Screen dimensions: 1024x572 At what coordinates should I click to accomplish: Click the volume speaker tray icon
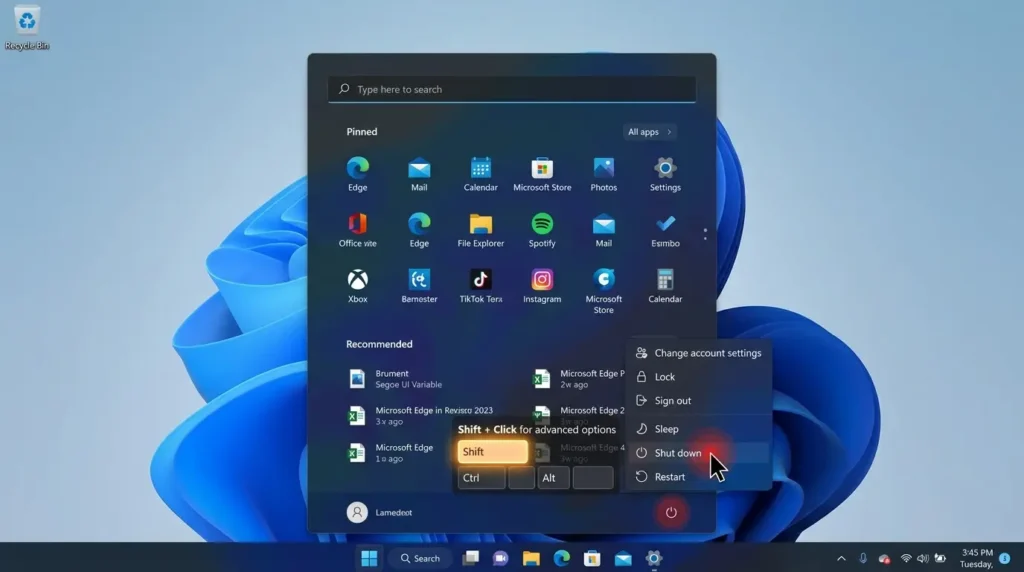923,558
